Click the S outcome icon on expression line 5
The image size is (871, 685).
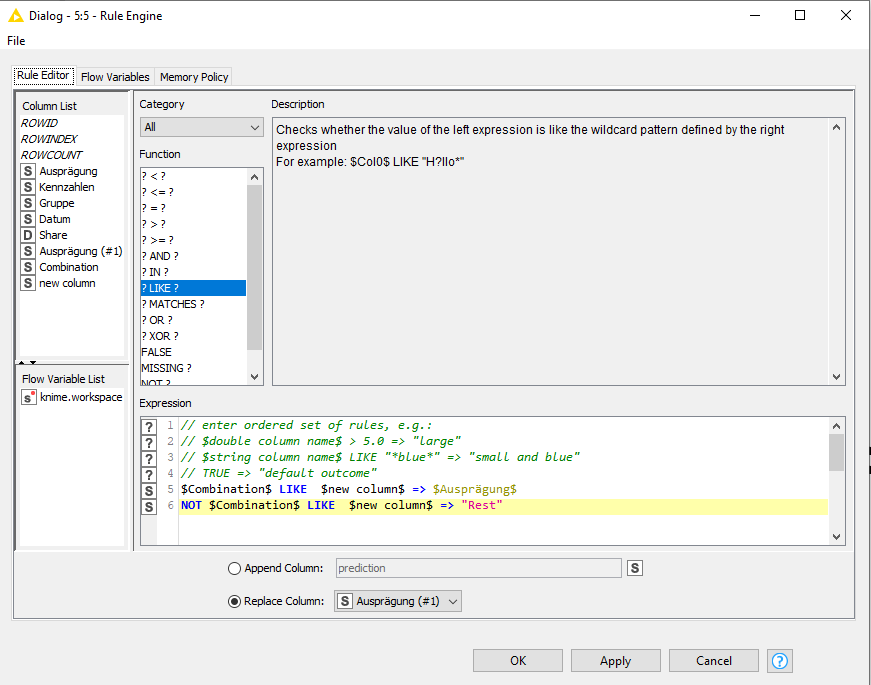coord(148,491)
